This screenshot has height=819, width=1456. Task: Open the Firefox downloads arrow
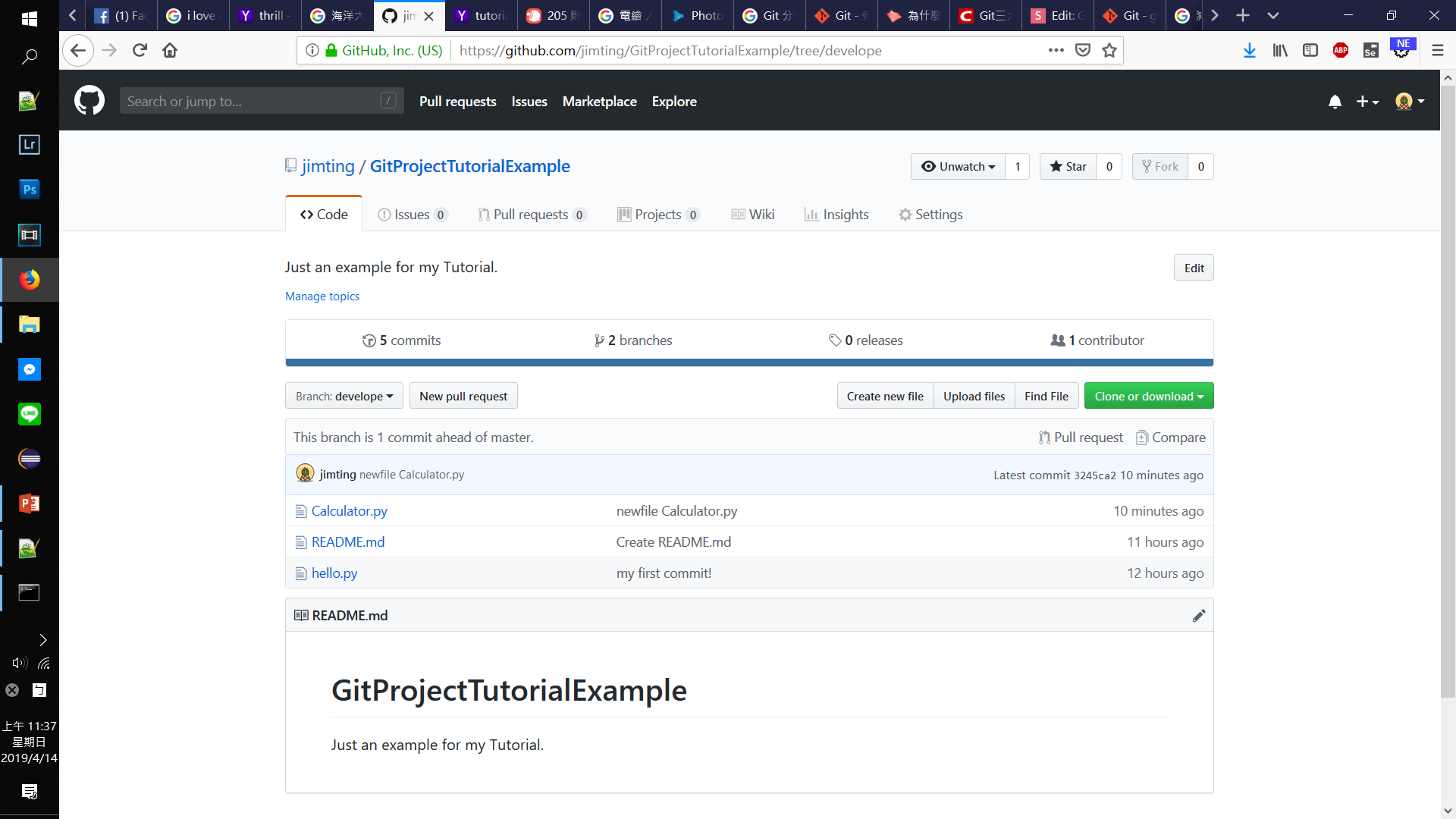[1250, 50]
